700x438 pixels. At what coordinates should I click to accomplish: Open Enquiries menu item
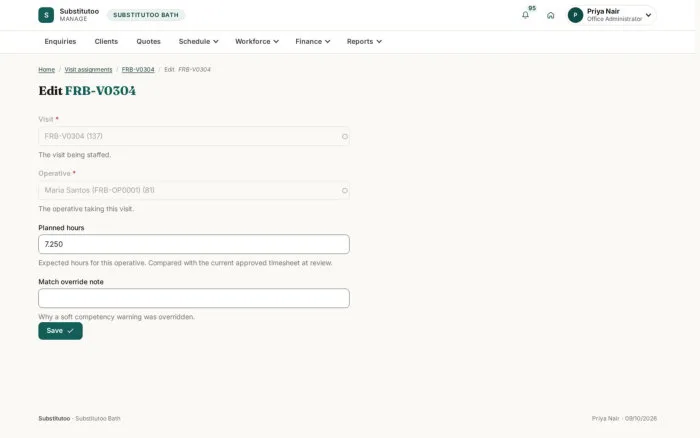point(60,42)
